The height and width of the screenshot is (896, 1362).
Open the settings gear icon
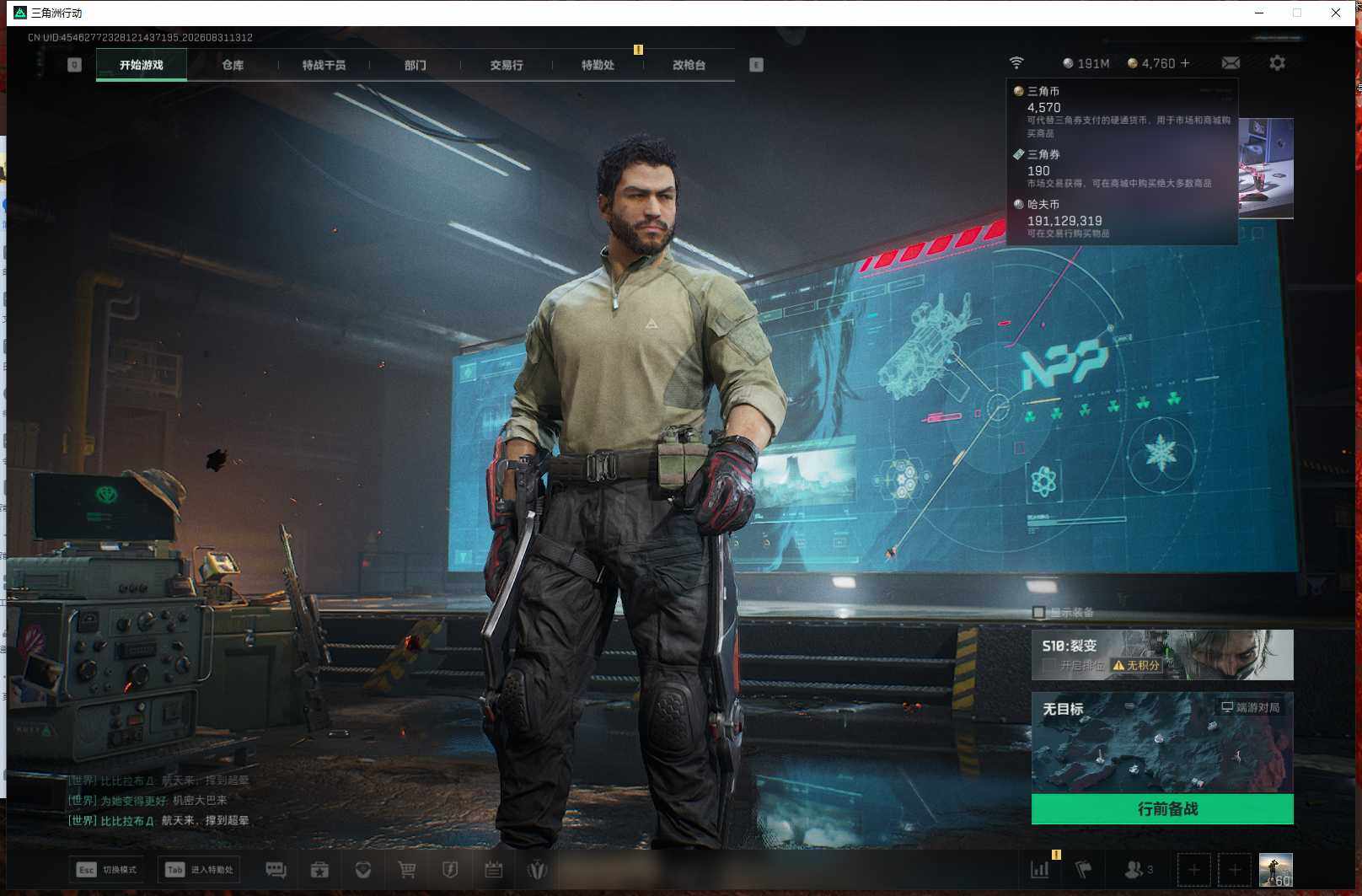click(1278, 63)
